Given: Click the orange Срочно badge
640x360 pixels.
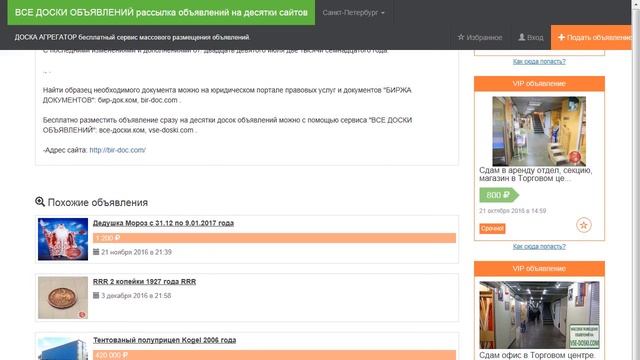Looking at the screenshot, I should (492, 229).
